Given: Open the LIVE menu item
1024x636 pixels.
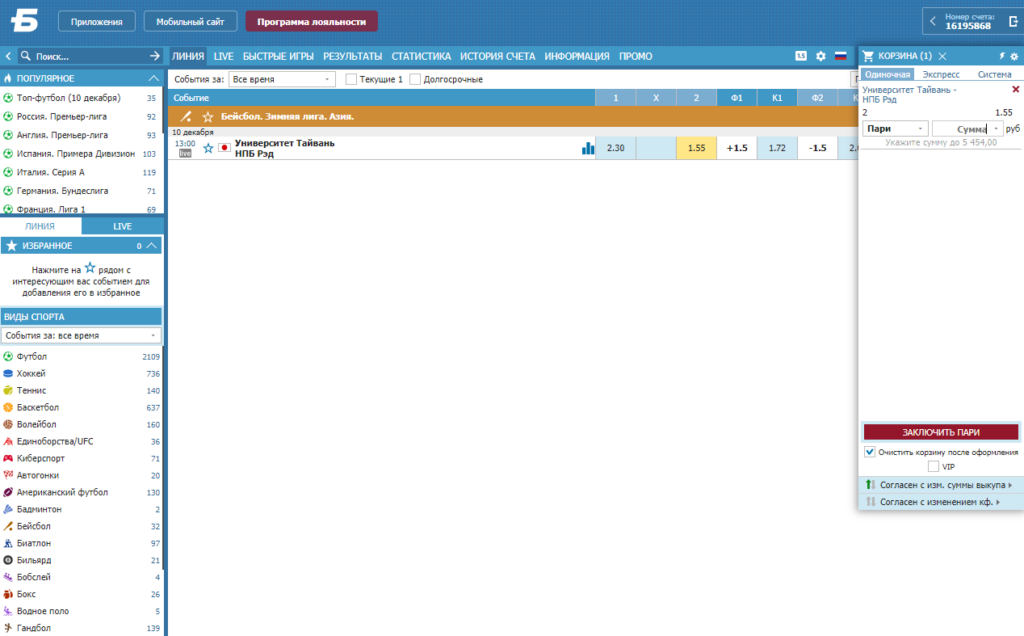Looking at the screenshot, I should click(223, 57).
